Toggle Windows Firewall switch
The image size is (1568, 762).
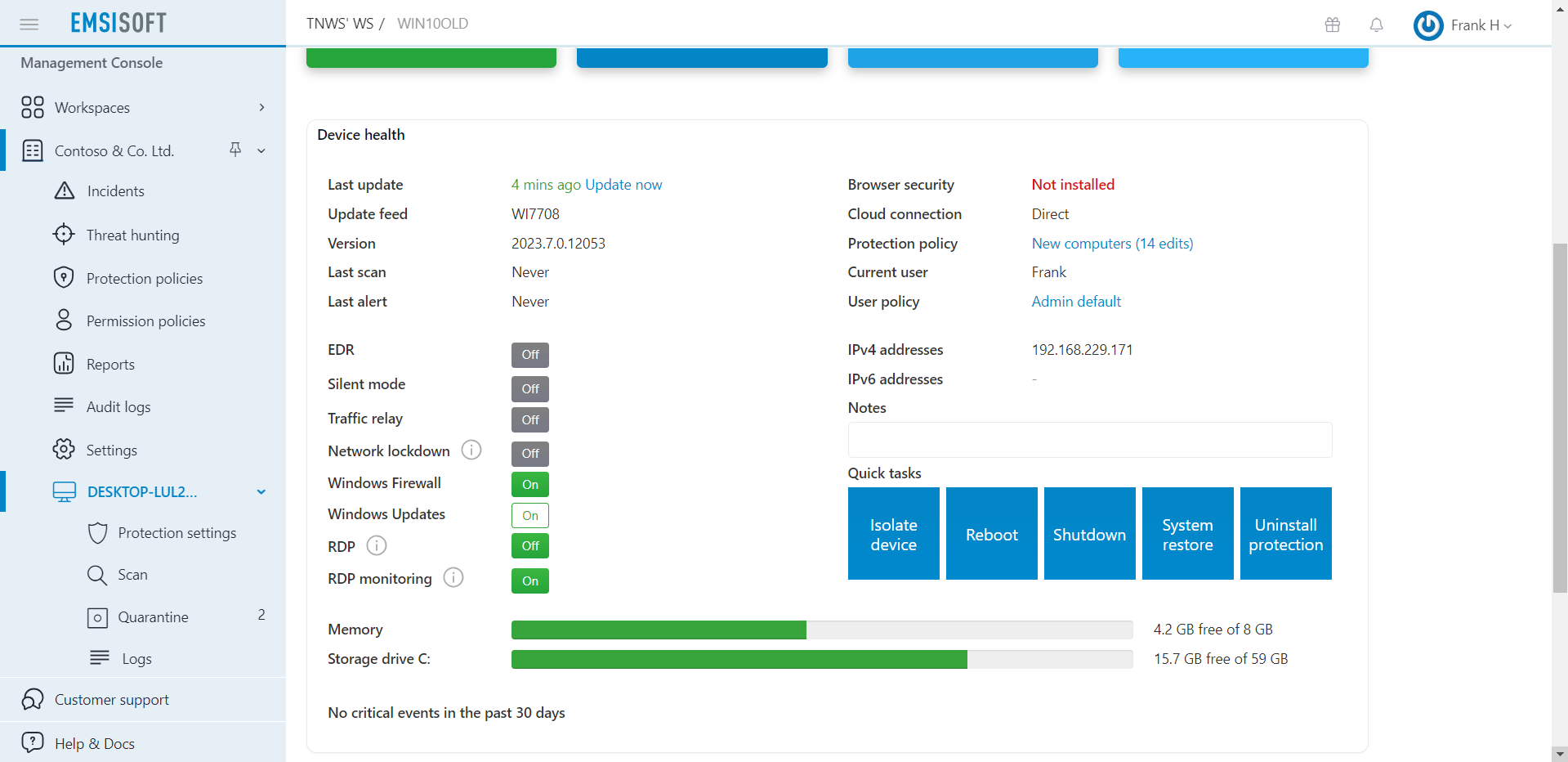pyautogui.click(x=530, y=485)
